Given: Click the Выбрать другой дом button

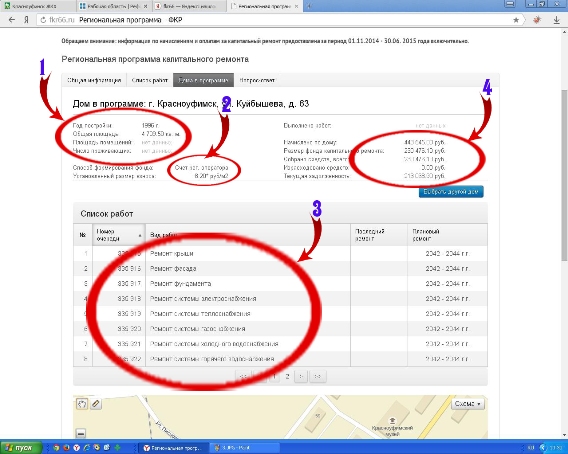Looking at the screenshot, I should pyautogui.click(x=451, y=192).
